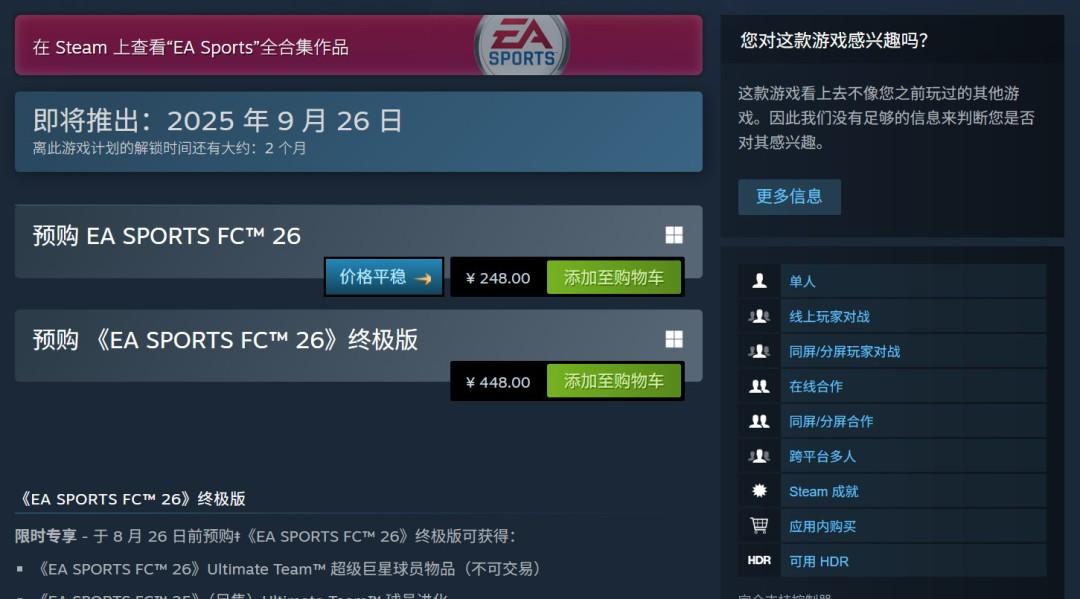
Task: Click the Windows icon beside the FC 26 pre-purchase
Action: pyautogui.click(x=674, y=235)
